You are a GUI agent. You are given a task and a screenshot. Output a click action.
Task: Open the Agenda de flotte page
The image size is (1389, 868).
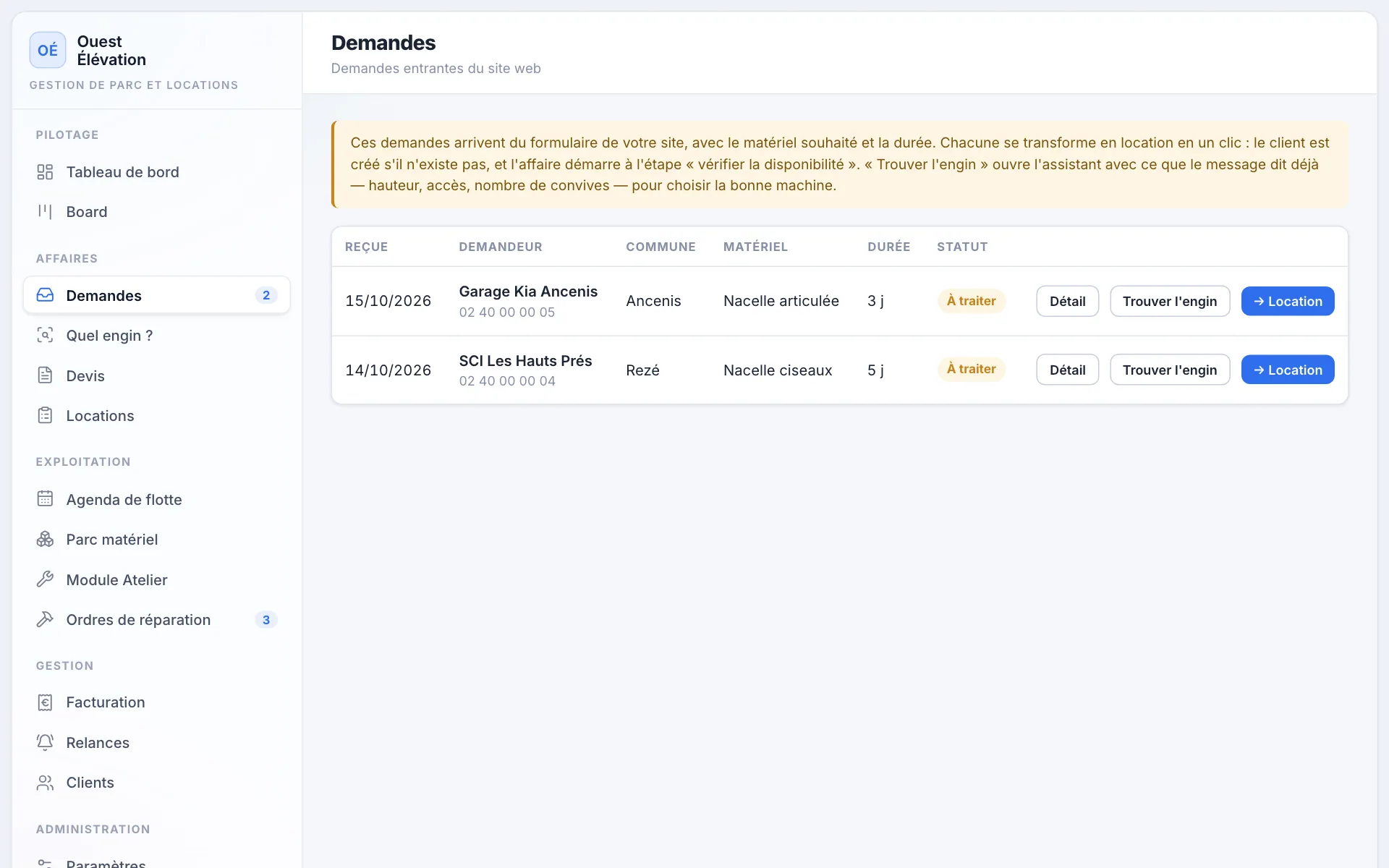(157, 499)
